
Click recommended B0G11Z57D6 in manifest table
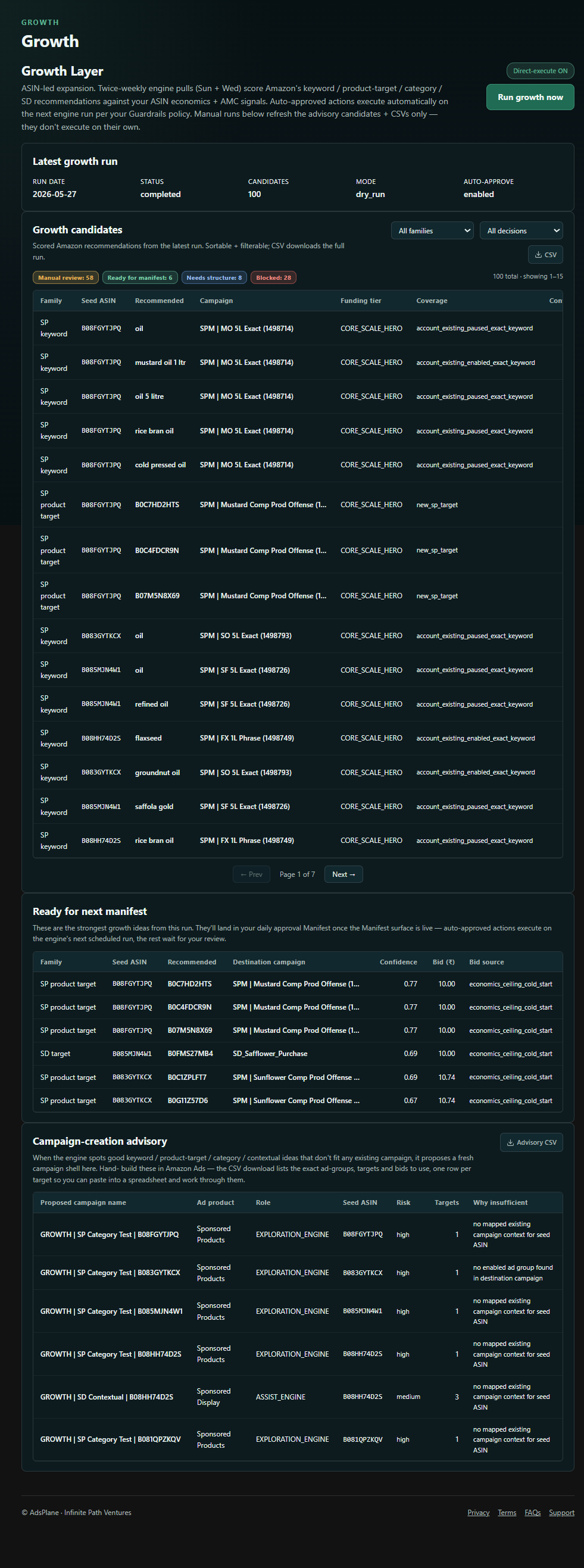(x=188, y=1101)
